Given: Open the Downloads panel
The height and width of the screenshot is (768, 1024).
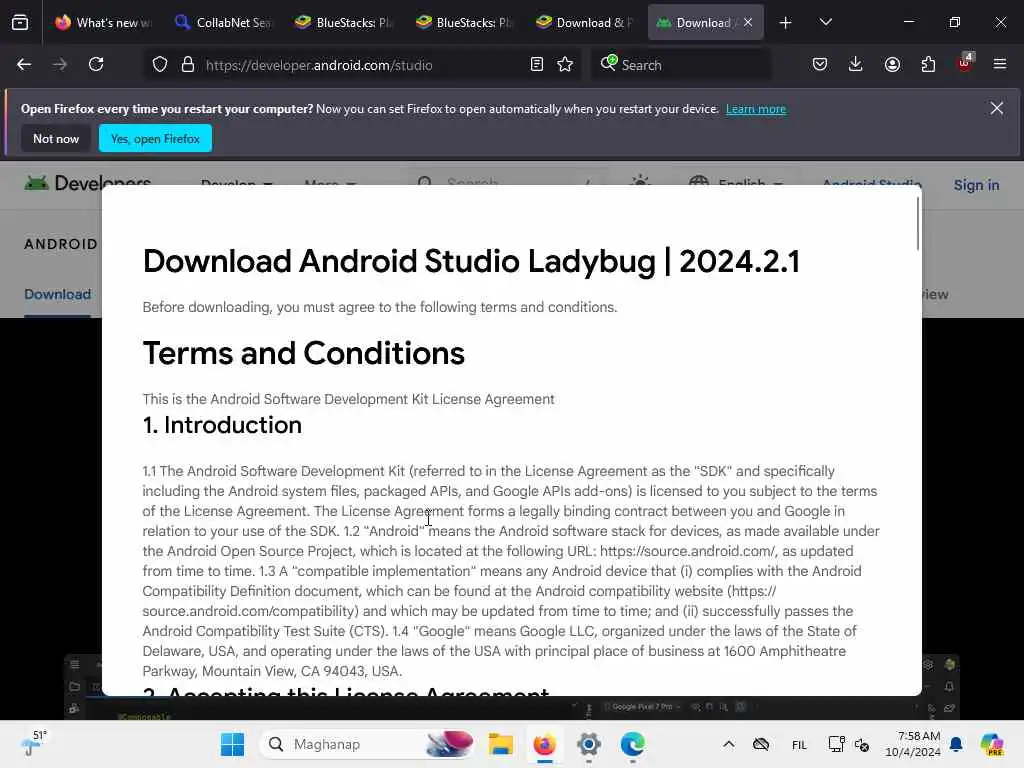Looking at the screenshot, I should (x=856, y=65).
